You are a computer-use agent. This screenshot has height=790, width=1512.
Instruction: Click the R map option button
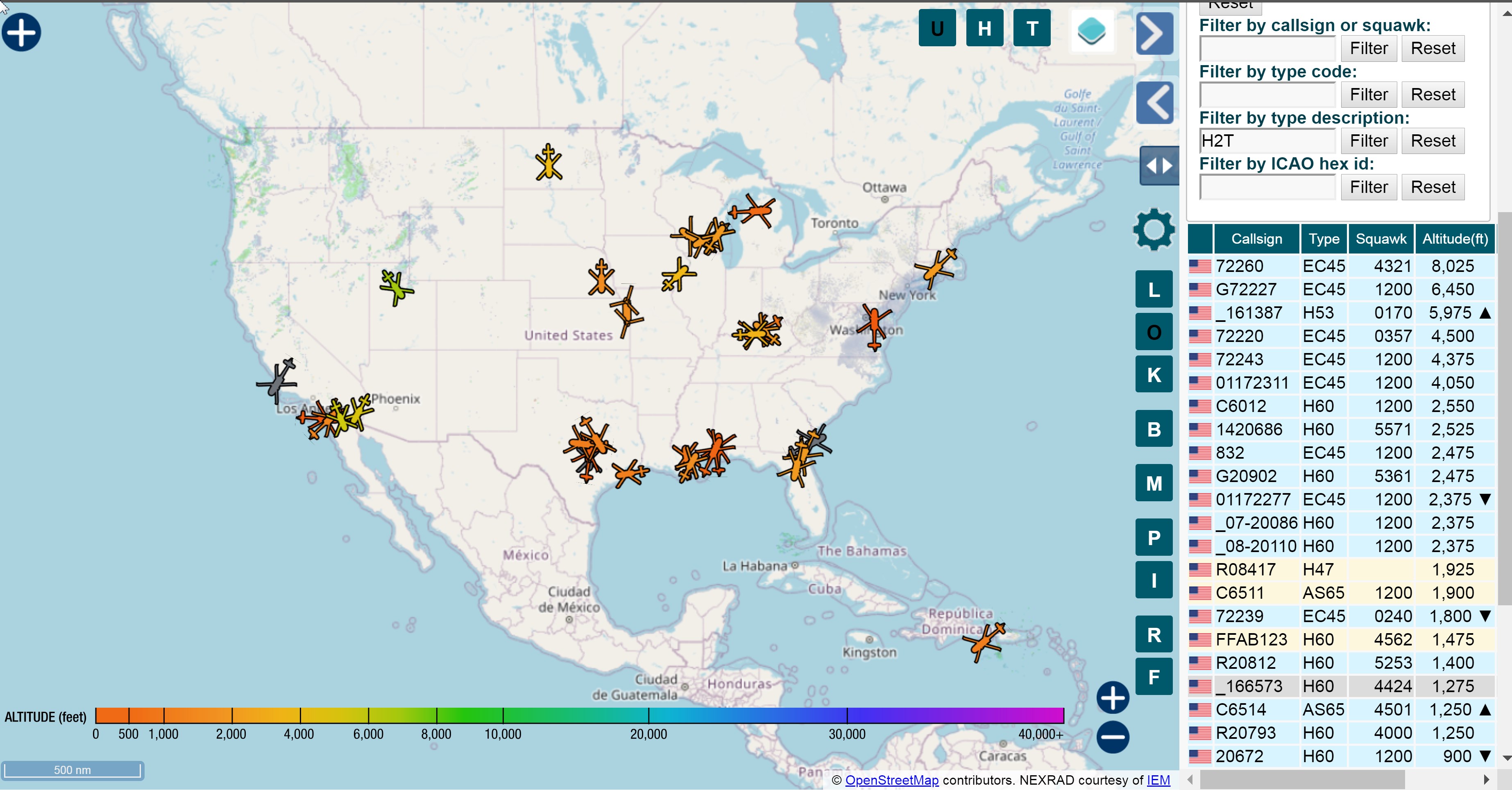[x=1154, y=634]
